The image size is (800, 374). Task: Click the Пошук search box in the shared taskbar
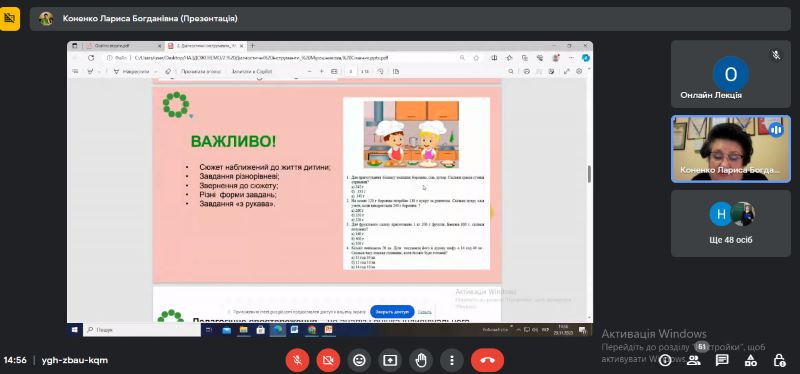pyautogui.click(x=141, y=330)
